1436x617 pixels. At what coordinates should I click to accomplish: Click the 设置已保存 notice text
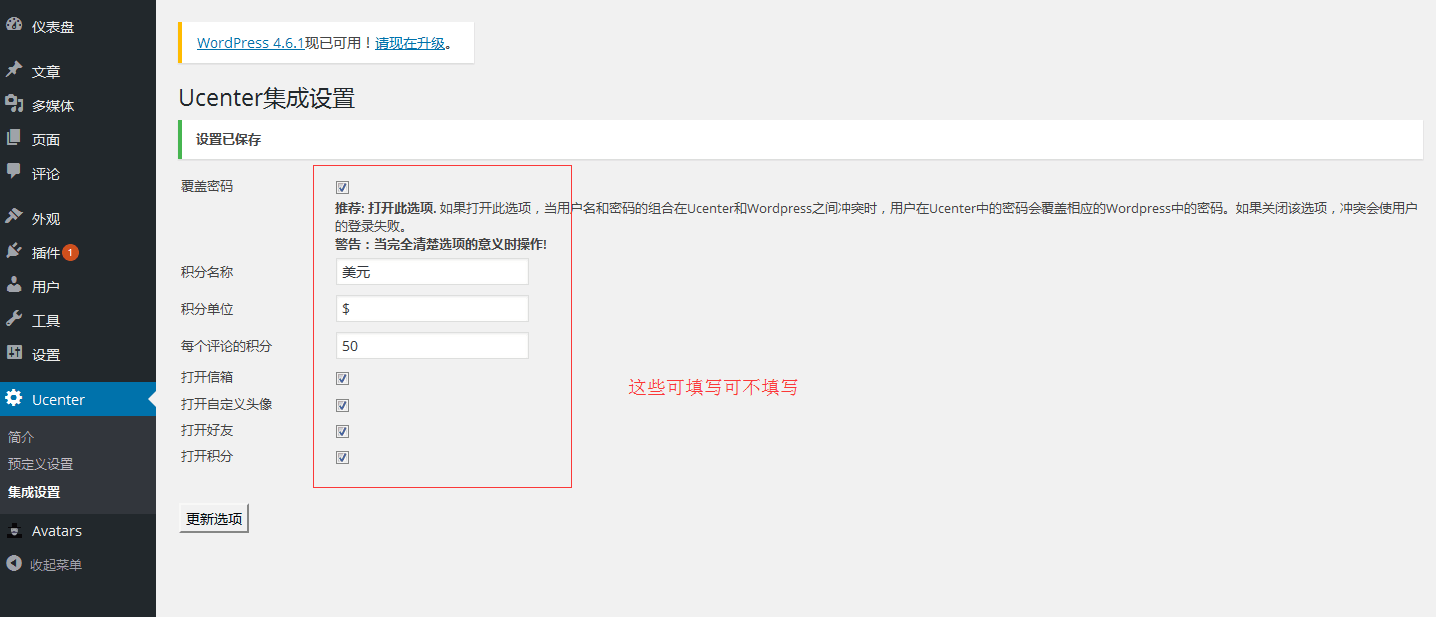228,140
